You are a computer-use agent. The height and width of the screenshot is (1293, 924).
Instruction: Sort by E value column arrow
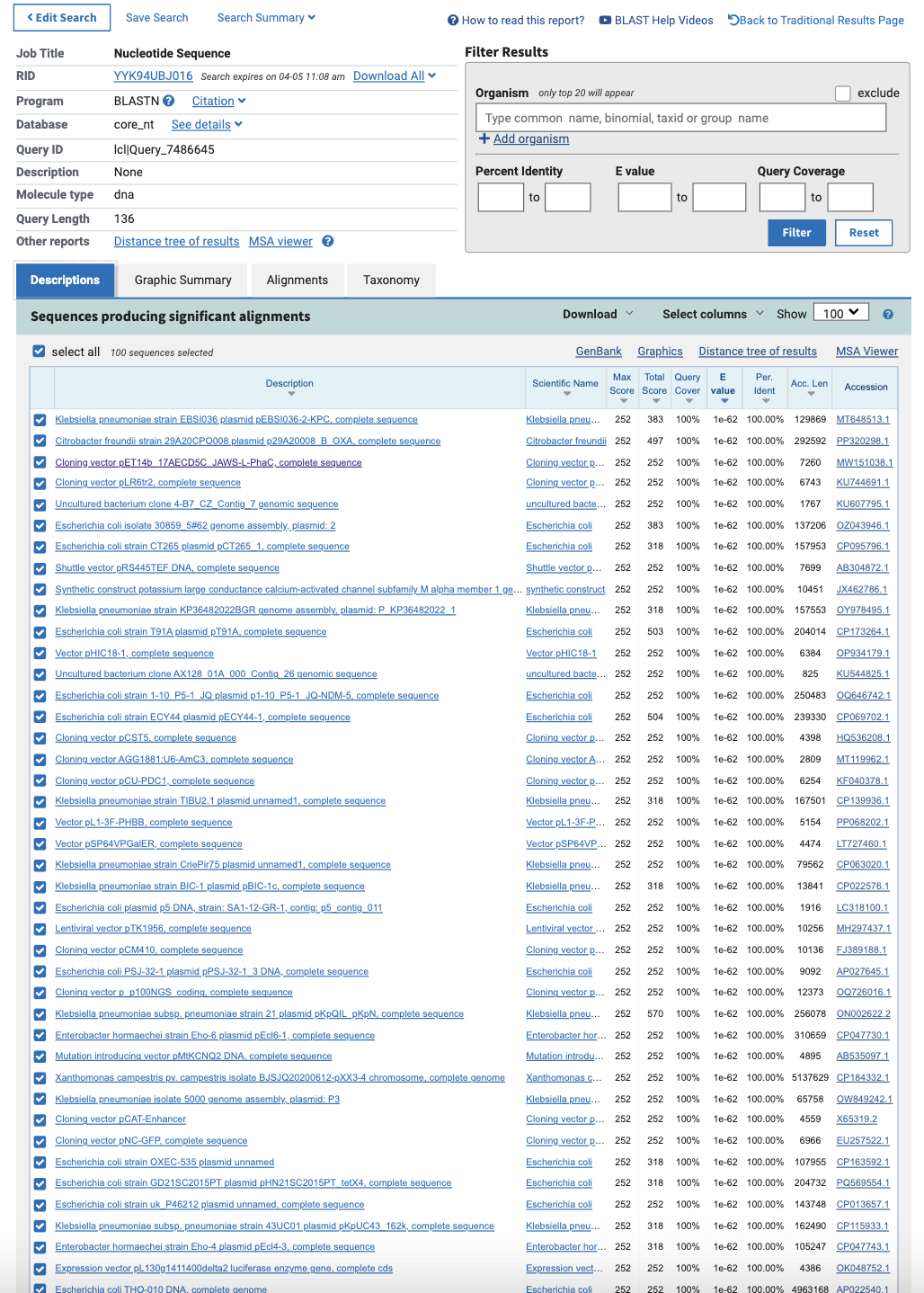[x=724, y=401]
